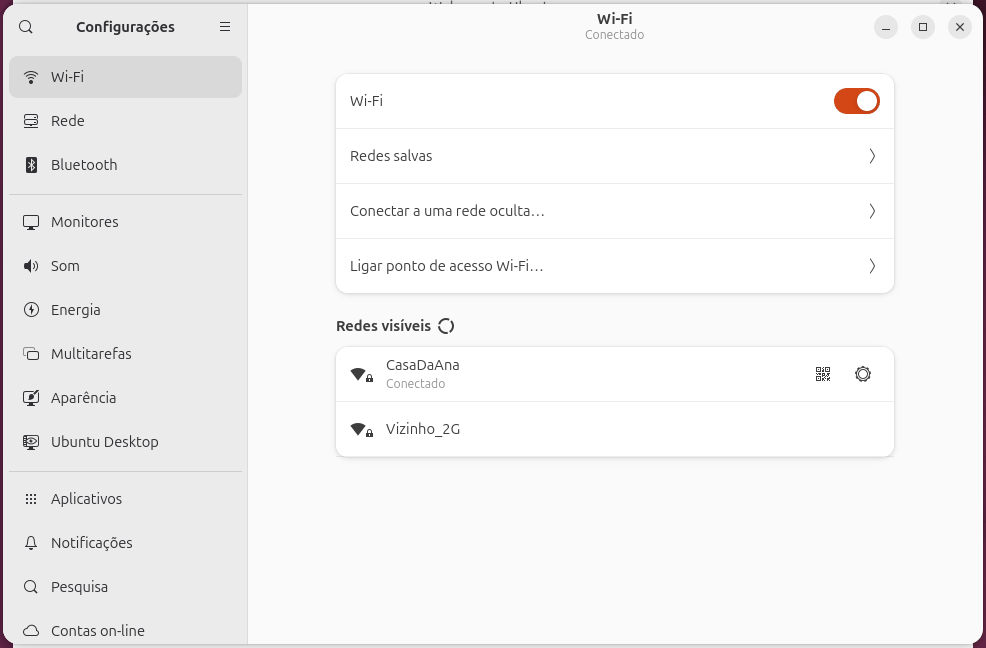Select the Wi-Fi signal icon of Vizinho_2G
Image resolution: width=986 pixels, height=648 pixels.
[x=362, y=430]
